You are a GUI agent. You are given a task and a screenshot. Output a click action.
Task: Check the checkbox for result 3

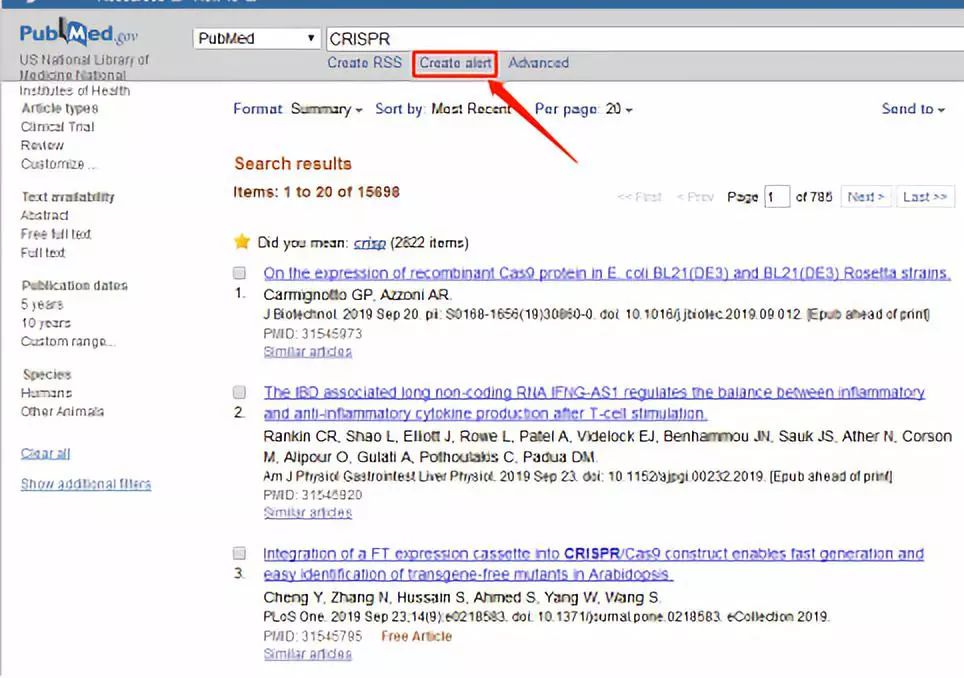click(240, 553)
